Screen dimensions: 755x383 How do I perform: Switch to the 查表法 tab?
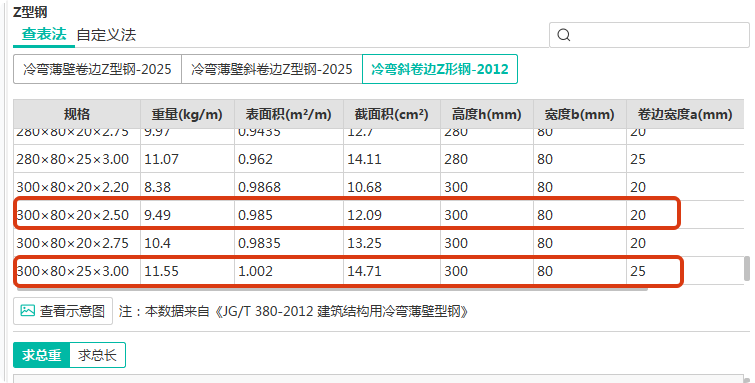tap(44, 34)
